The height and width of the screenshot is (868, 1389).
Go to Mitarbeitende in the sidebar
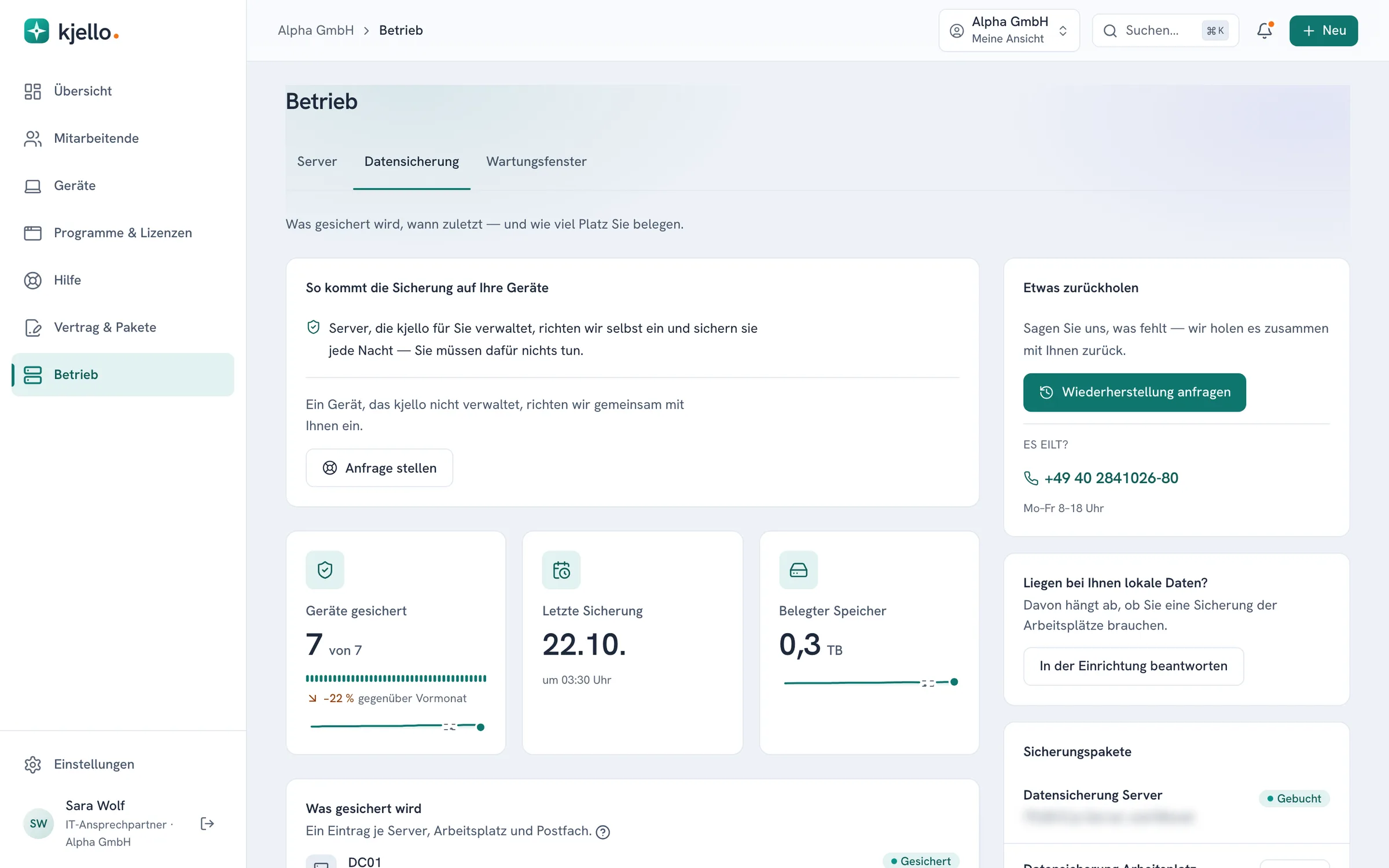coord(123,138)
